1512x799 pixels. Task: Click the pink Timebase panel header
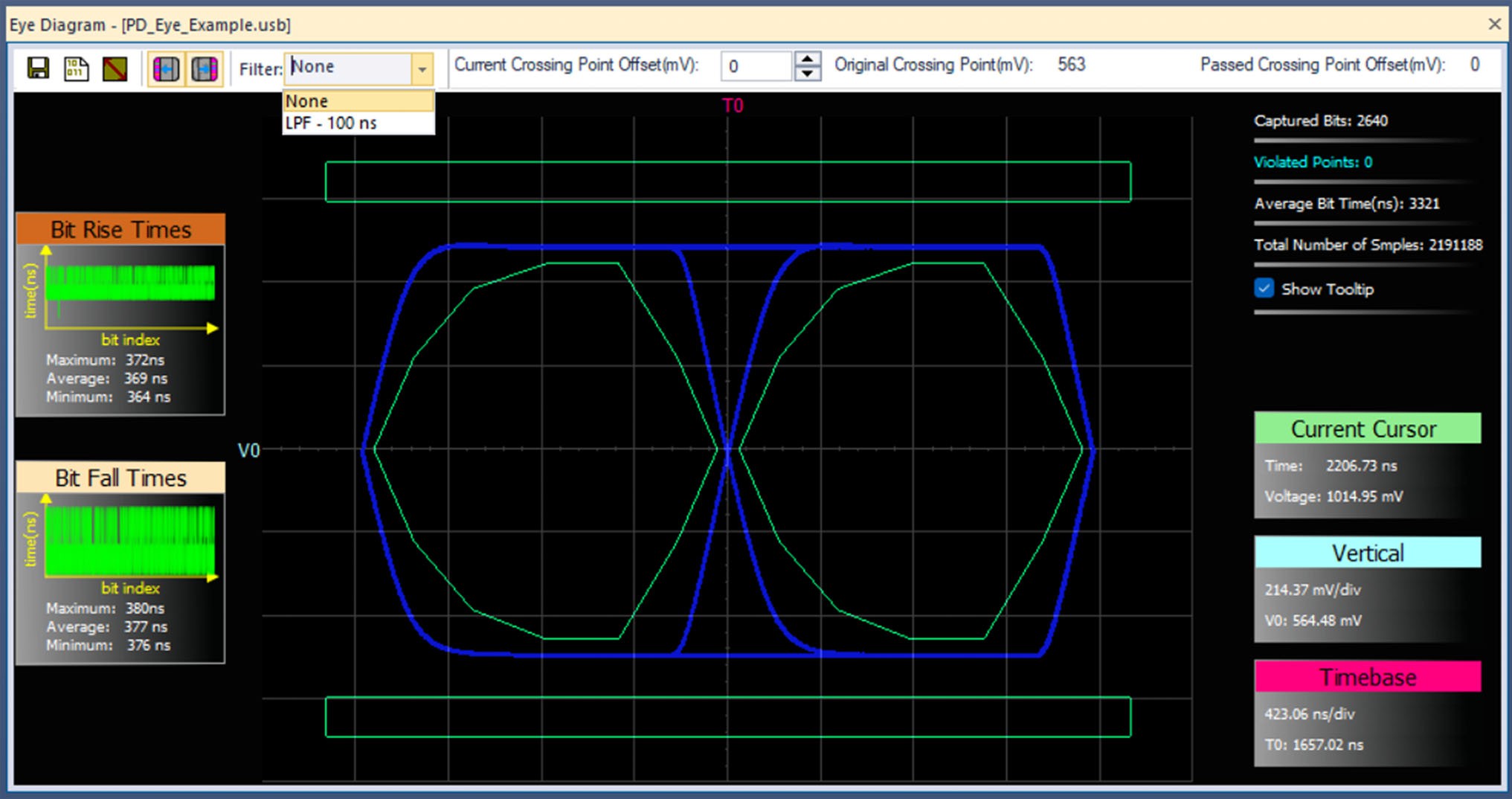(x=1368, y=677)
